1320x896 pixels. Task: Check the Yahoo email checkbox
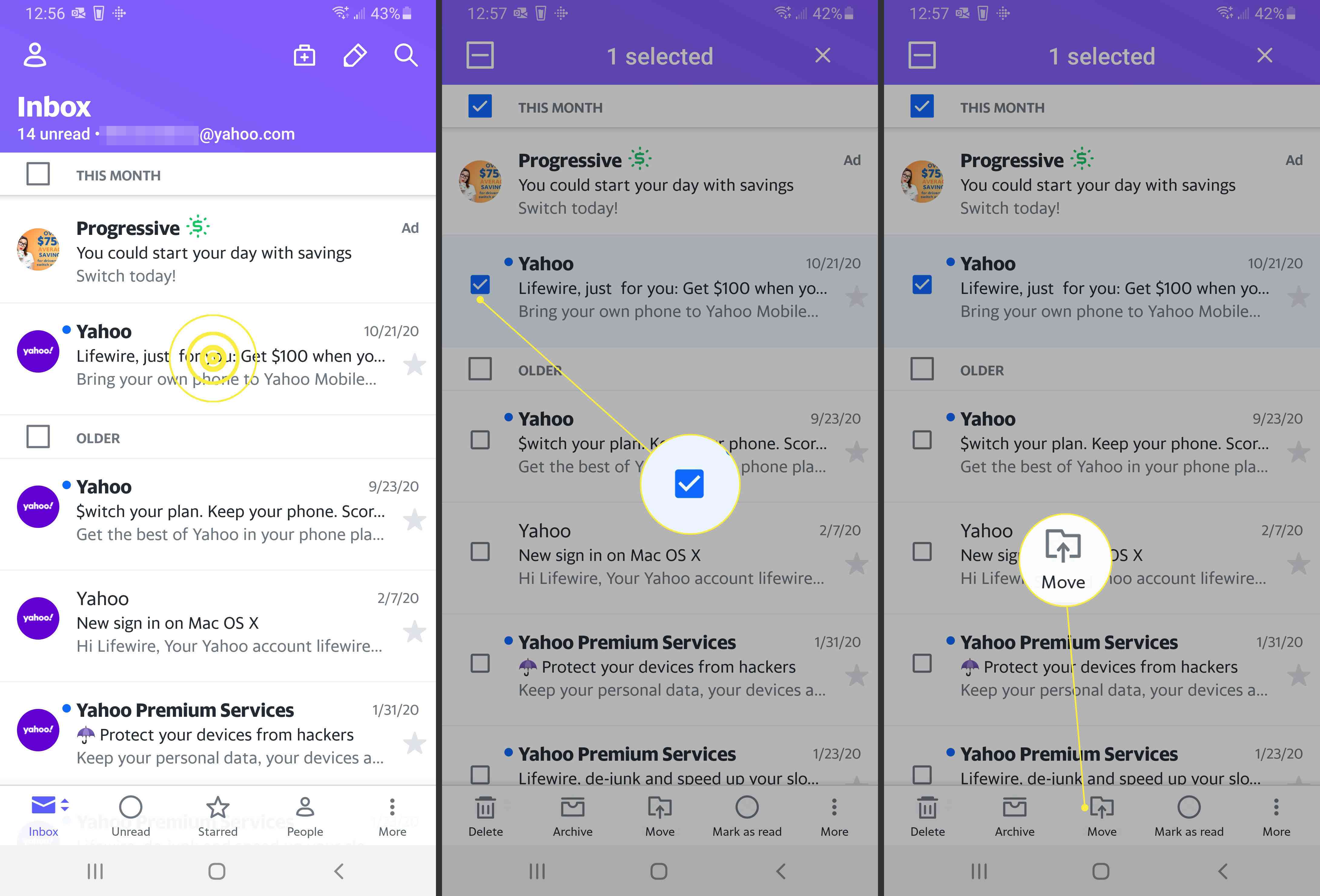point(479,285)
